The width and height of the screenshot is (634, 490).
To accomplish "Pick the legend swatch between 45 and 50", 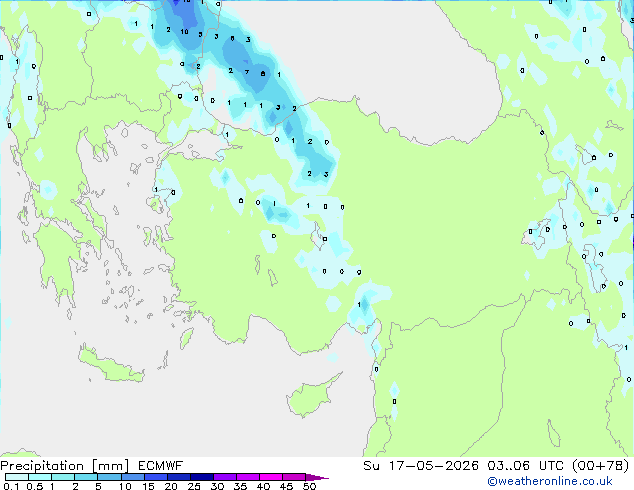I will (294, 477).
